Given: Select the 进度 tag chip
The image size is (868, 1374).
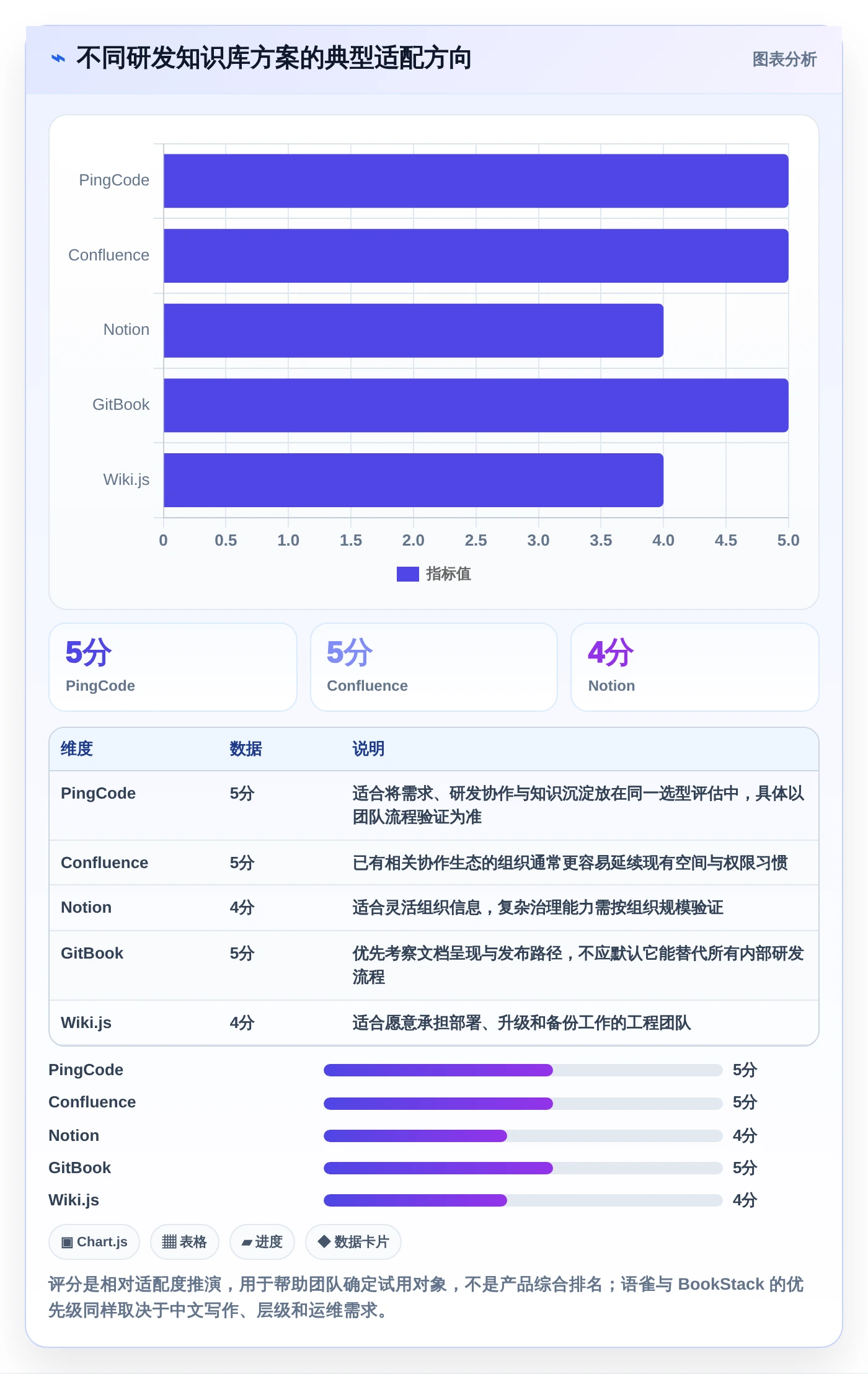Looking at the screenshot, I should 262,1242.
